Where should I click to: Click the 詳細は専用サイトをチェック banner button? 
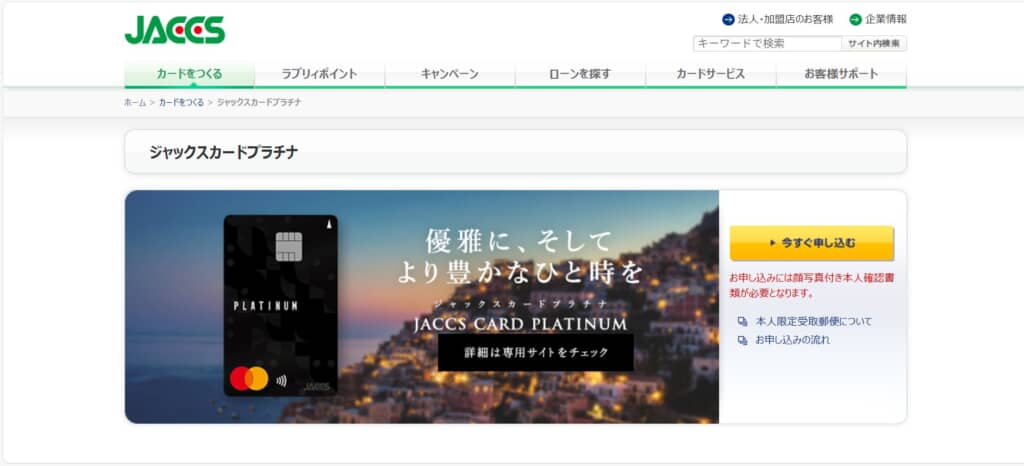535,352
